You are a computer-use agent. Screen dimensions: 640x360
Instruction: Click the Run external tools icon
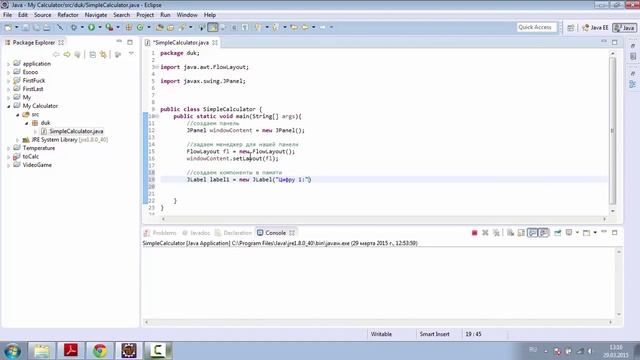tap(109, 27)
